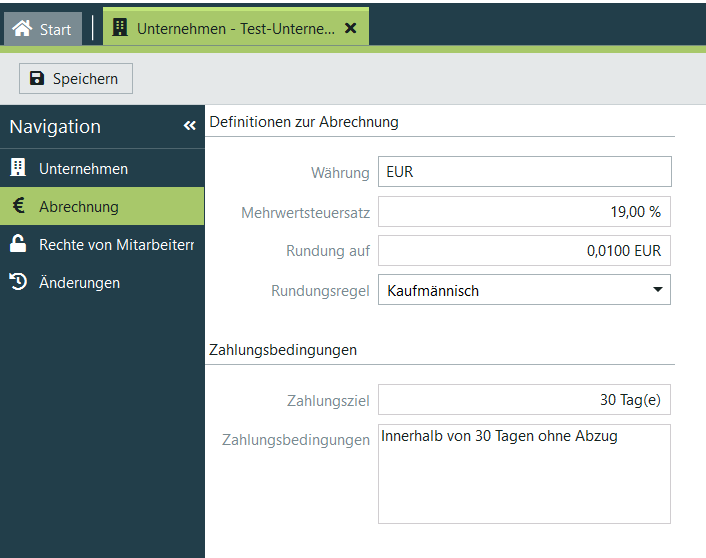Image resolution: width=706 pixels, height=558 pixels.
Task: Switch to the Start tab
Action: coord(43,28)
